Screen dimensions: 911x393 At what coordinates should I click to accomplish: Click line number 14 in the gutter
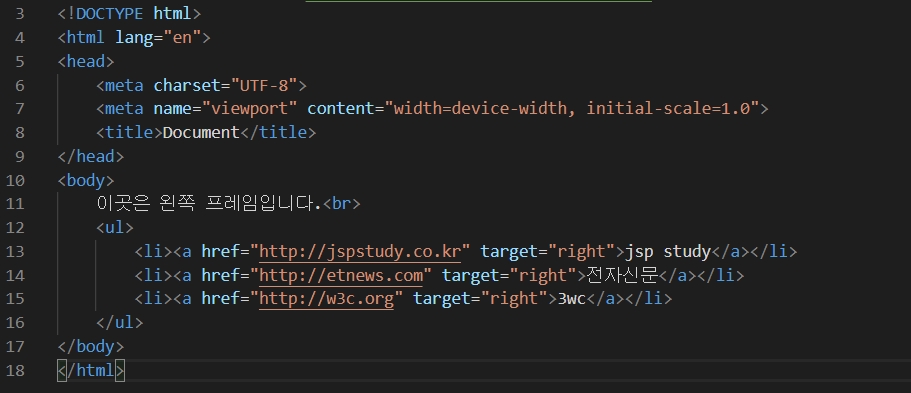tap(15, 275)
